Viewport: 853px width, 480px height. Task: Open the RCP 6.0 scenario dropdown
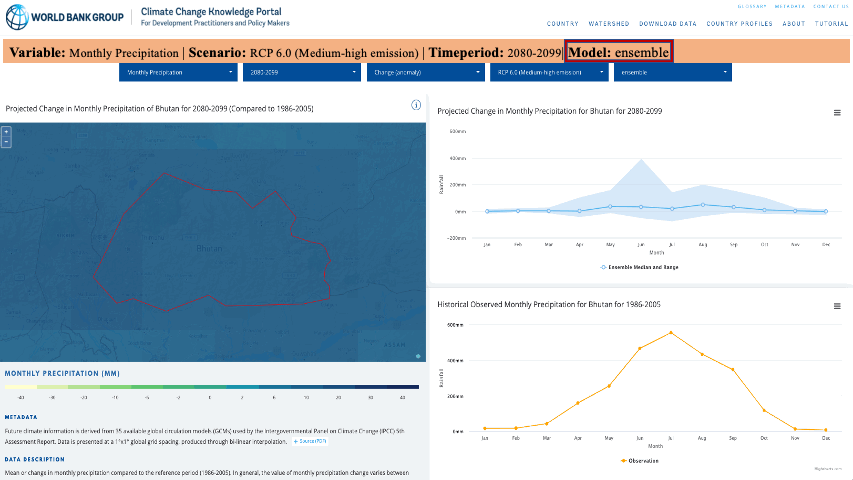pyautogui.click(x=549, y=73)
